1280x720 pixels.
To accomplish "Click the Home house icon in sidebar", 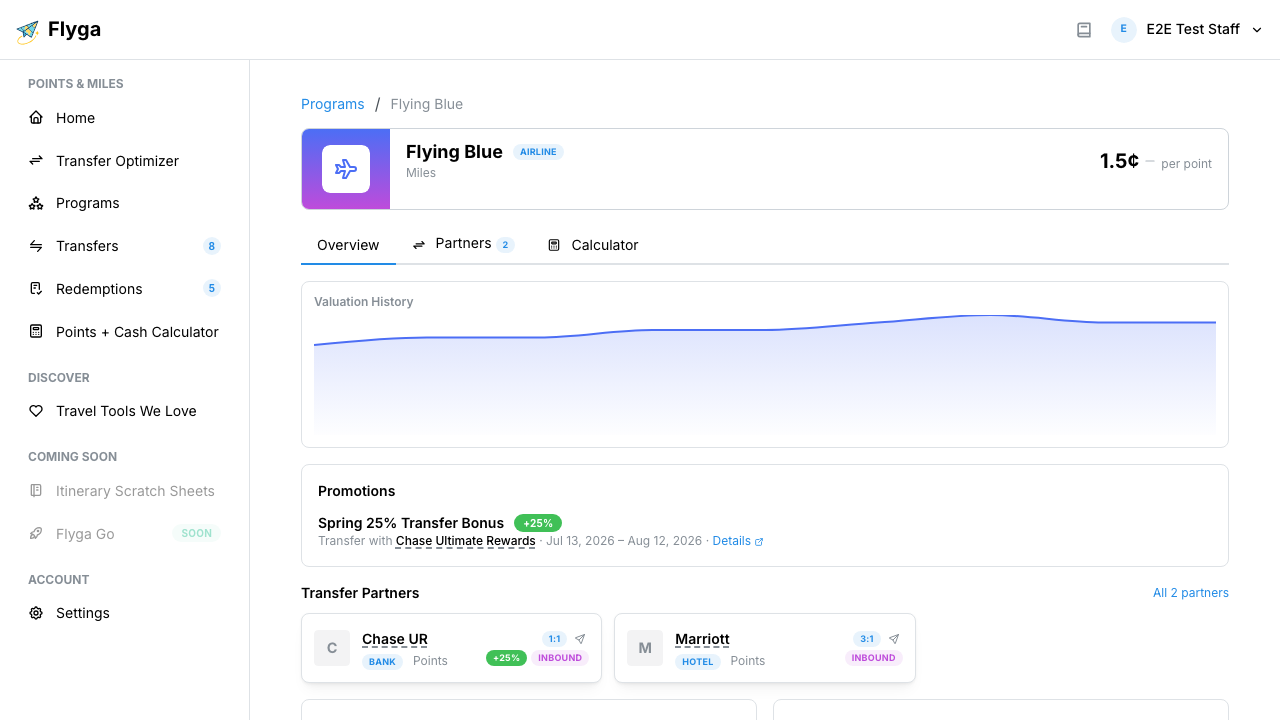I will [x=36, y=118].
